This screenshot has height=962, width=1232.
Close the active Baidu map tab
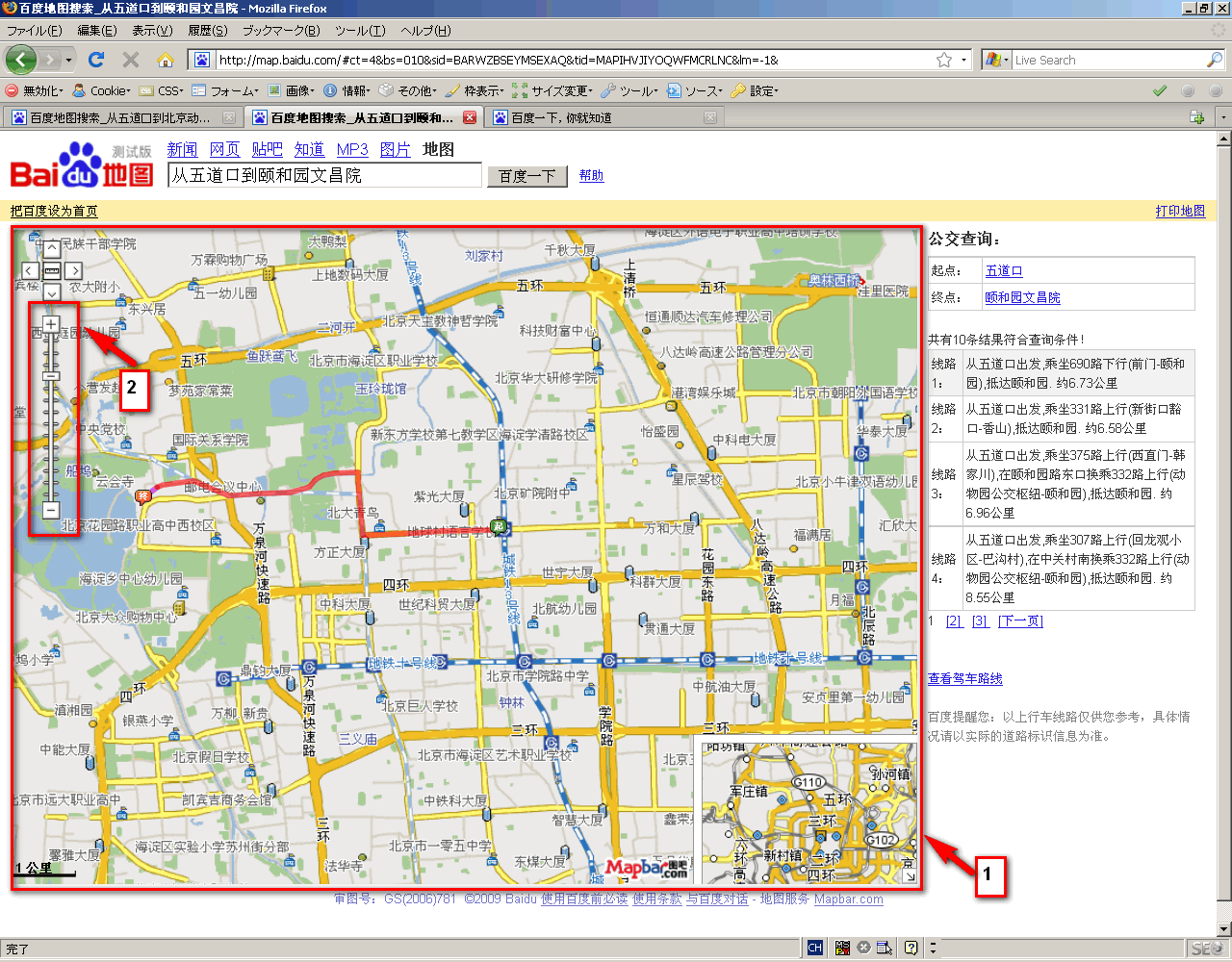(470, 117)
